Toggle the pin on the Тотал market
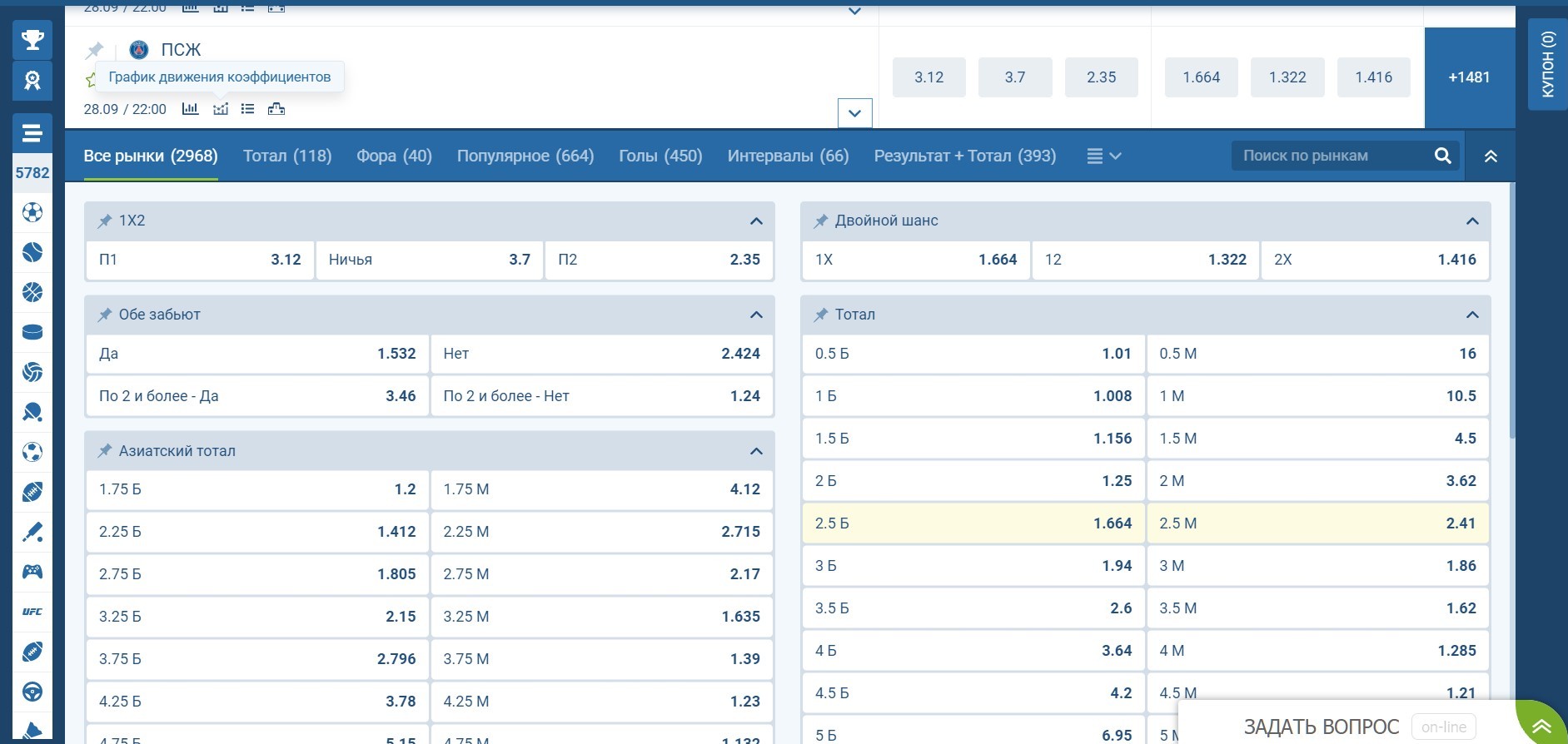1568x744 pixels. coord(821,315)
